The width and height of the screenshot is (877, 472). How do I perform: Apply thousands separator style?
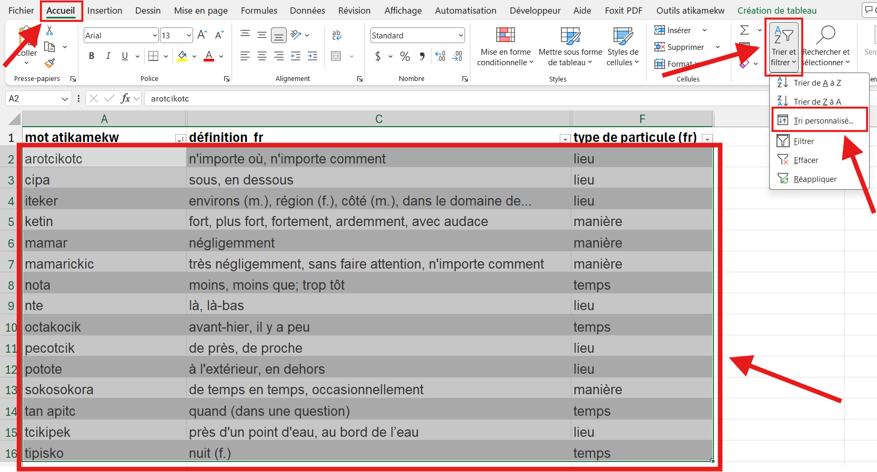[422, 56]
